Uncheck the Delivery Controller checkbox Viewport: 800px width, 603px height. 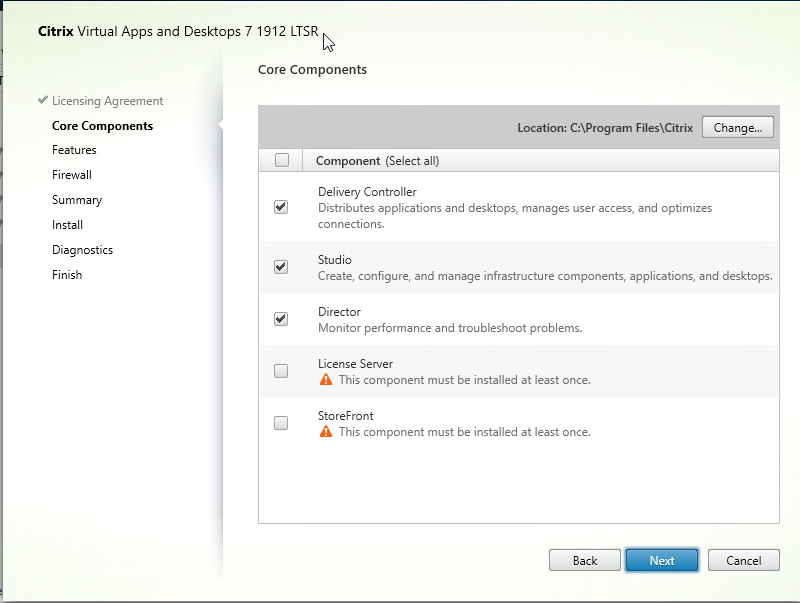pos(281,207)
